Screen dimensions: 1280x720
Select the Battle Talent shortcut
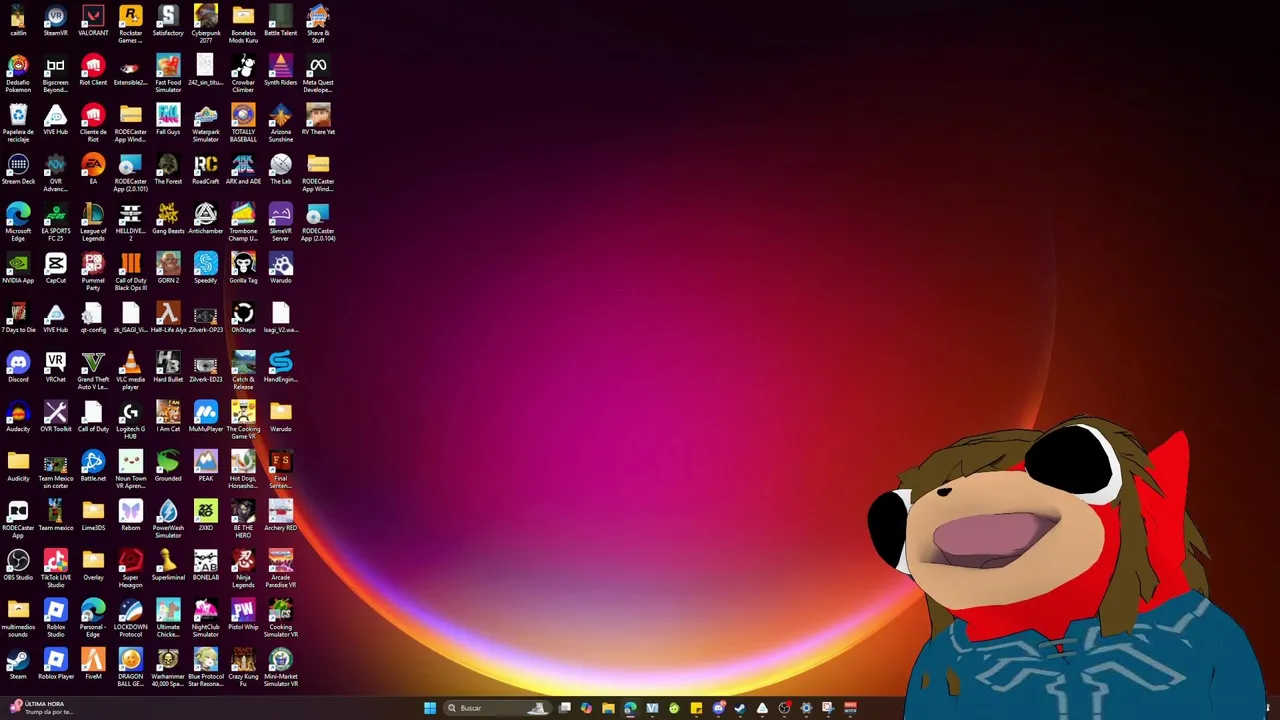pos(281,22)
